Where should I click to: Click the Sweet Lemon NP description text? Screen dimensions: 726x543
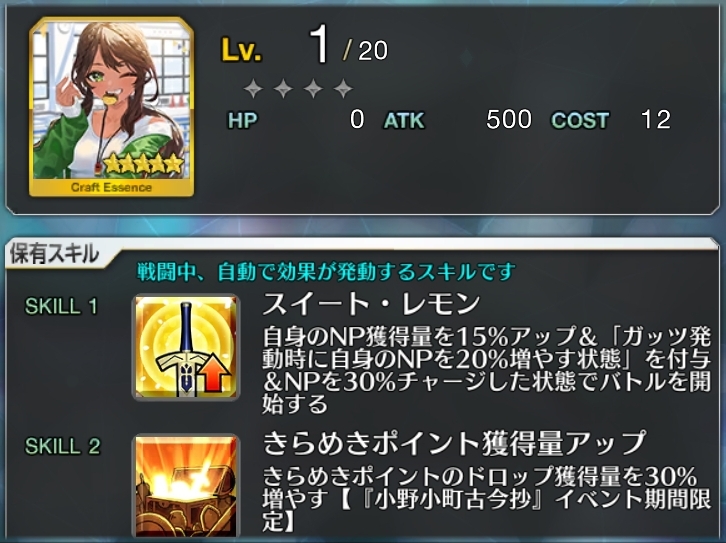tap(486, 370)
